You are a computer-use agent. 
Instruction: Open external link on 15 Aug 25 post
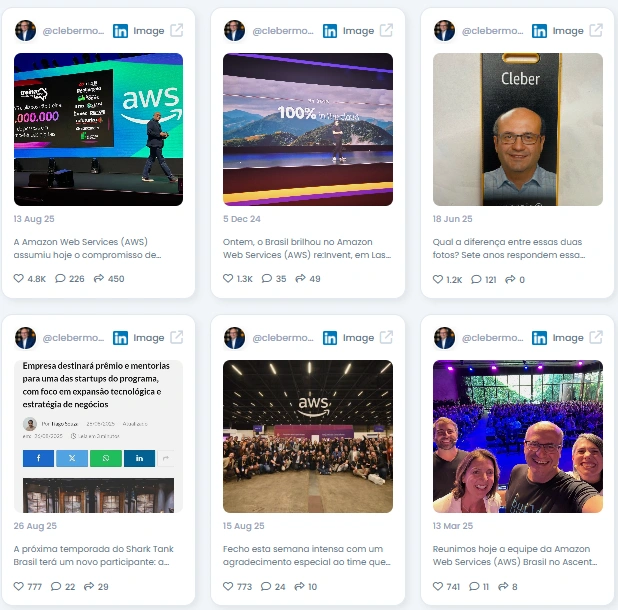tap(386, 337)
